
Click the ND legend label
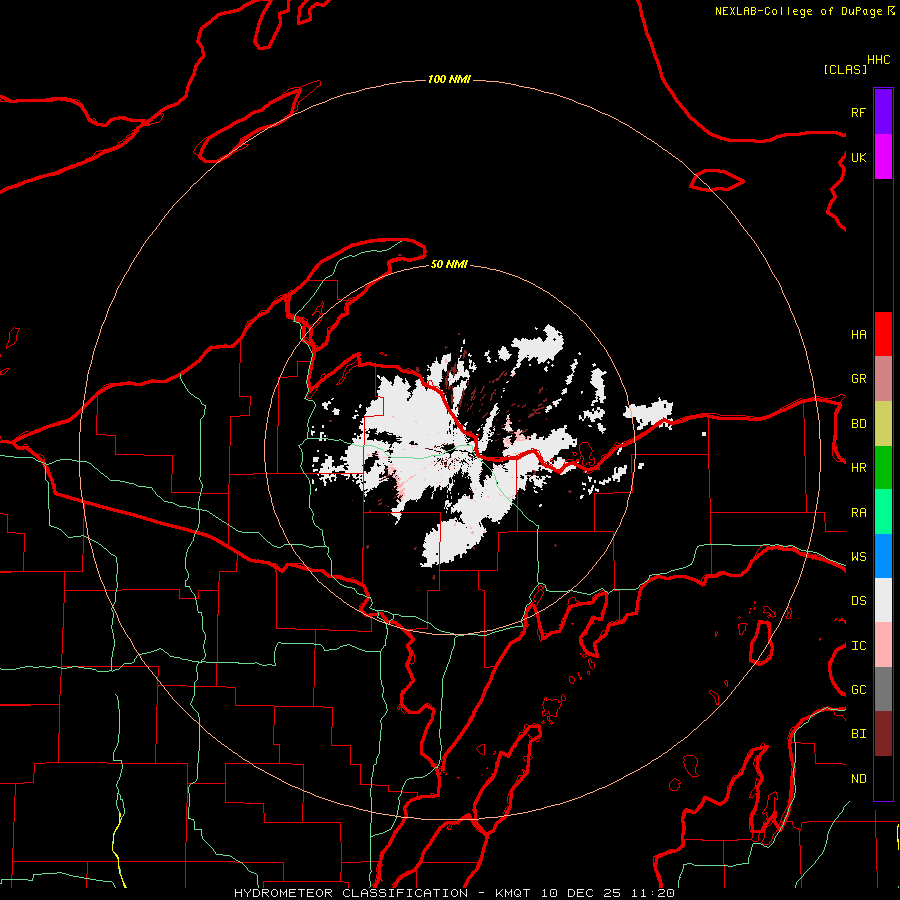click(858, 779)
